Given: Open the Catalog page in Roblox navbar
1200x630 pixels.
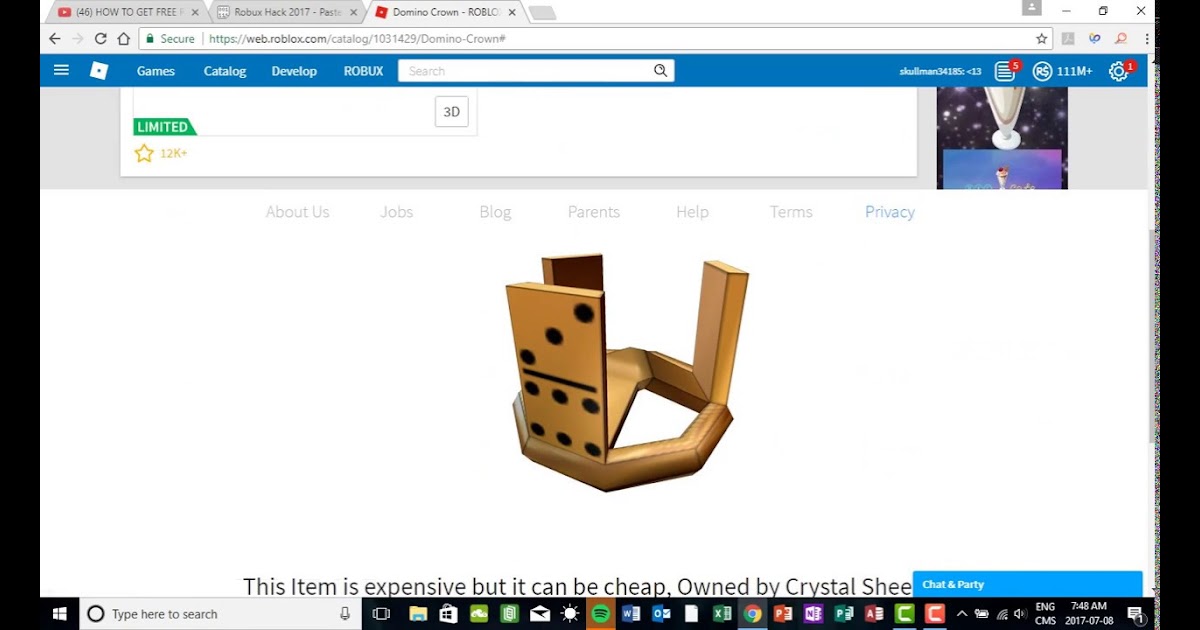Looking at the screenshot, I should coord(225,71).
